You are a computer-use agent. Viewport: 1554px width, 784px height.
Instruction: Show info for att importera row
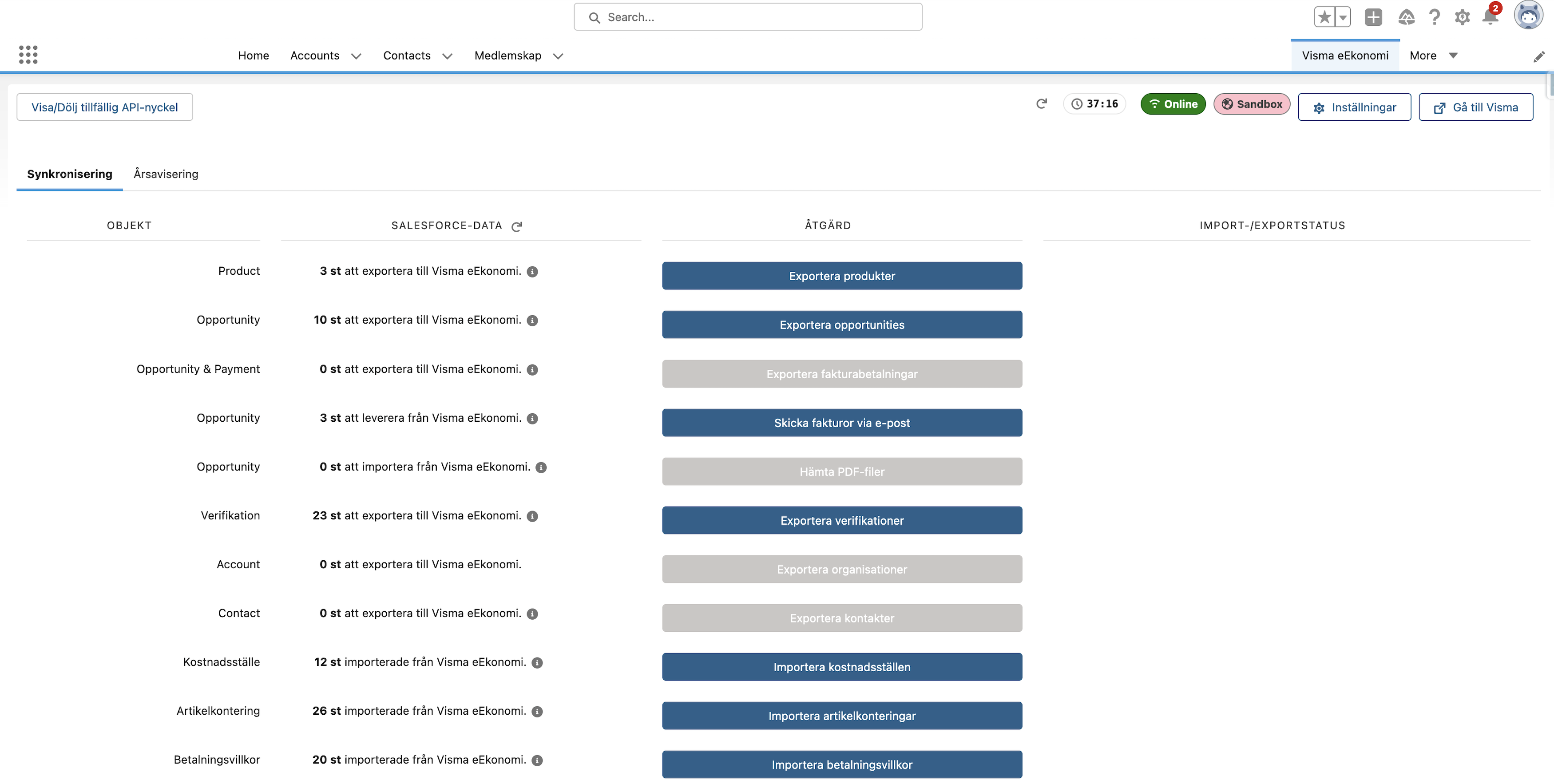click(541, 467)
